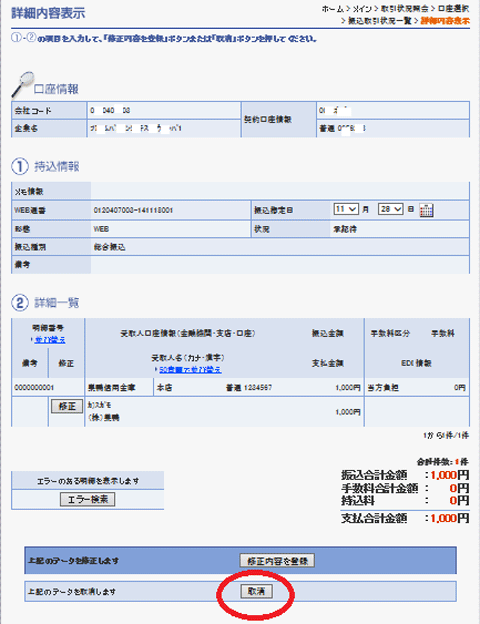Open the calendar date picker icon
This screenshot has width=480, height=624.
[426, 210]
